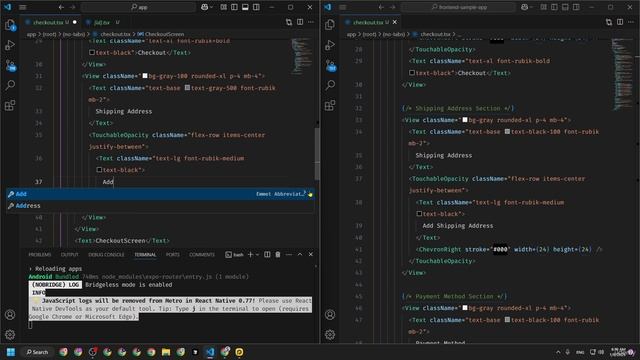Switch to the DEBUG CONSOLE tab
Viewport: 640px width, 360px height.
pyautogui.click(x=106, y=255)
